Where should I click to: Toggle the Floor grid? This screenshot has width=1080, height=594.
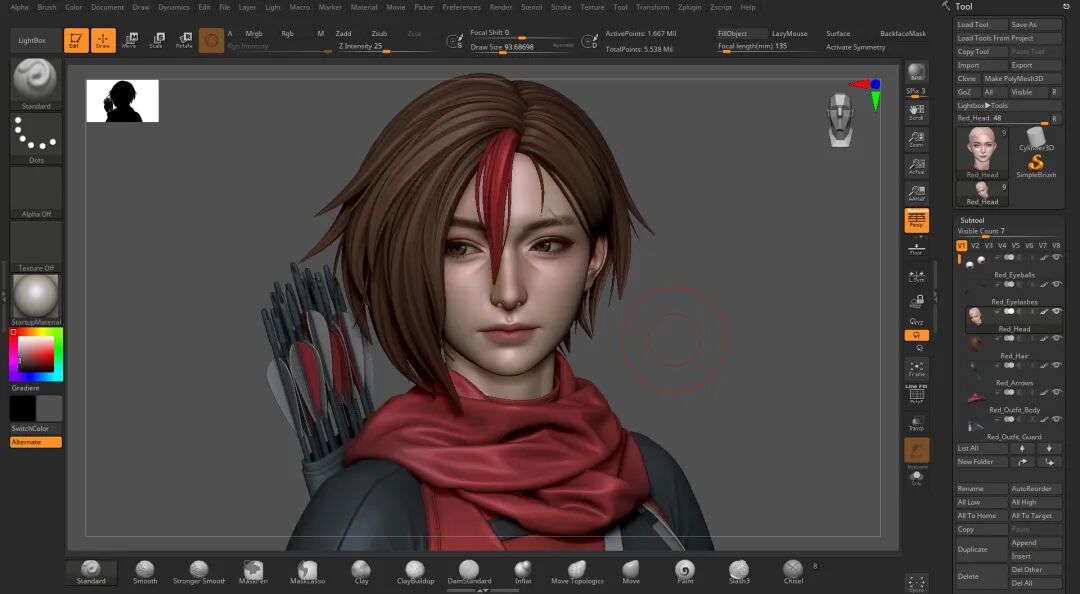[916, 248]
